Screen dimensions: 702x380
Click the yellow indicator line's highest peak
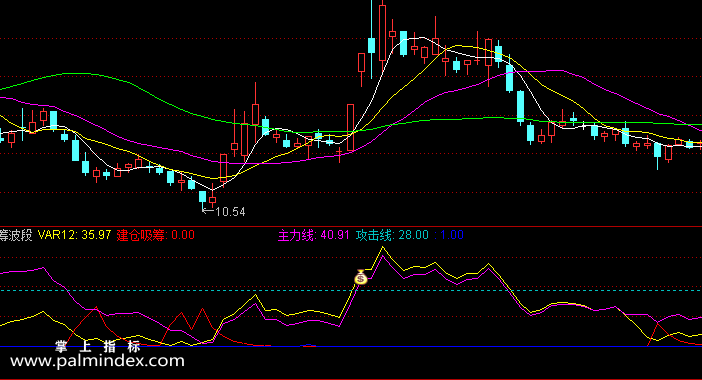[x=382, y=248]
